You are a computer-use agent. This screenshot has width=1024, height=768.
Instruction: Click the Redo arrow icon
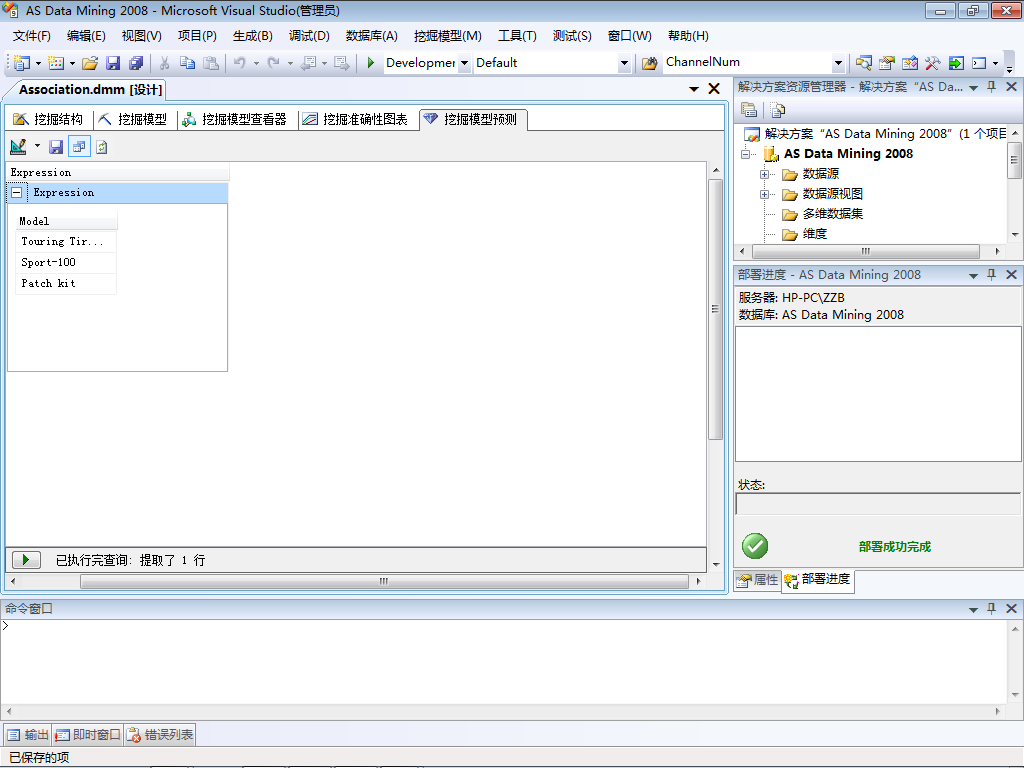pyautogui.click(x=274, y=63)
